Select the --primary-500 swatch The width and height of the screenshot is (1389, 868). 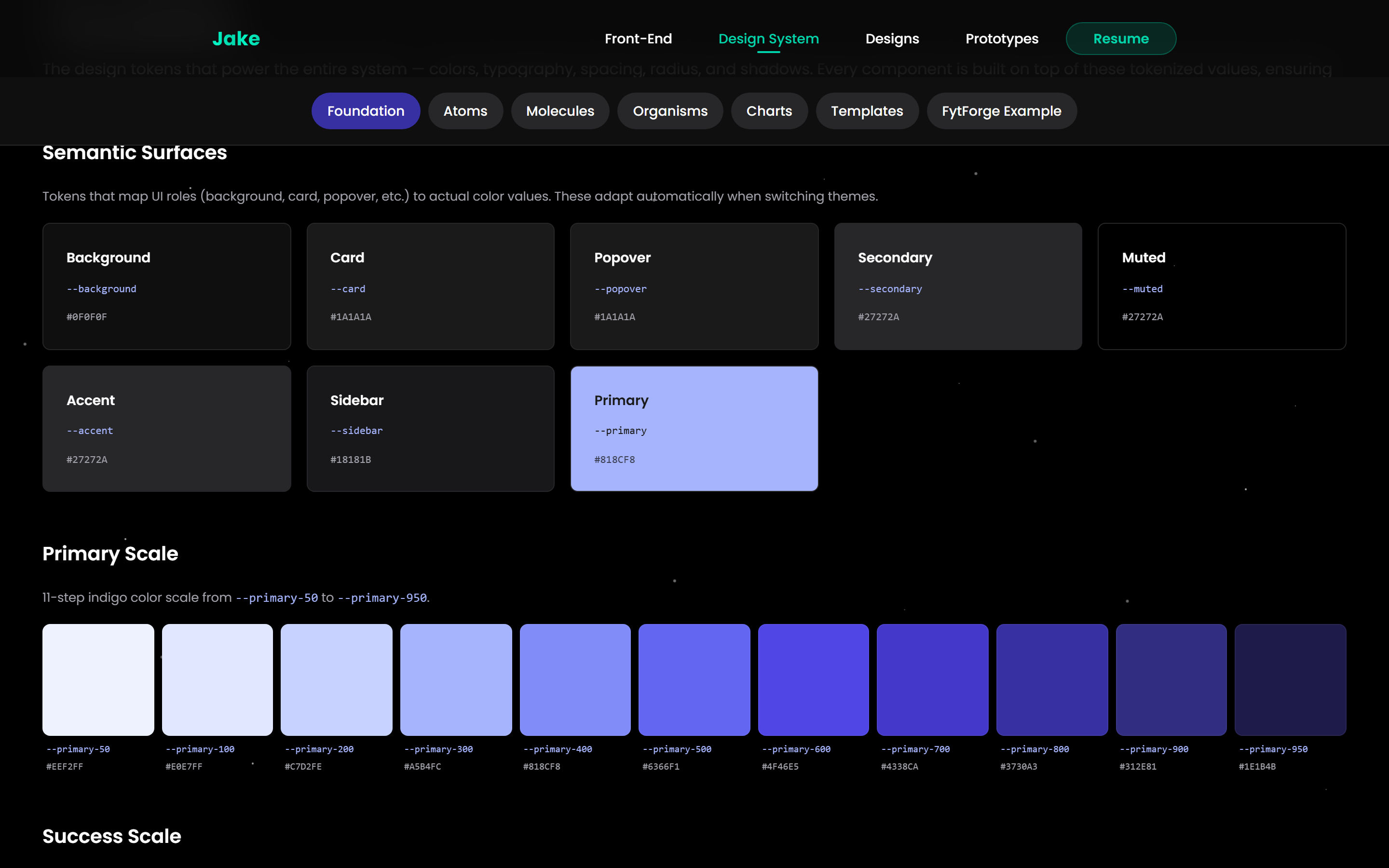[694, 679]
